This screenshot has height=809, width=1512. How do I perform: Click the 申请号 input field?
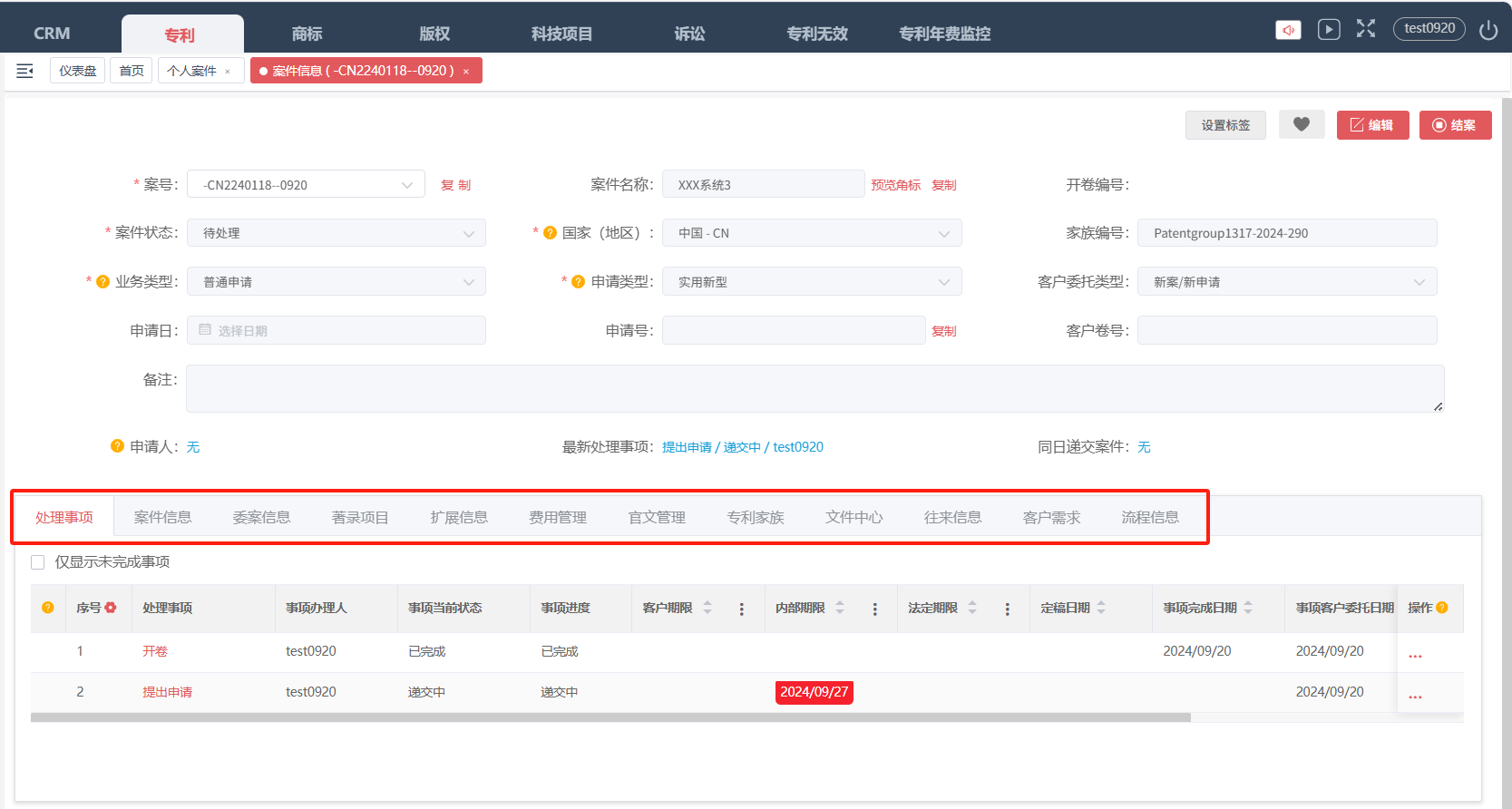pos(794,330)
